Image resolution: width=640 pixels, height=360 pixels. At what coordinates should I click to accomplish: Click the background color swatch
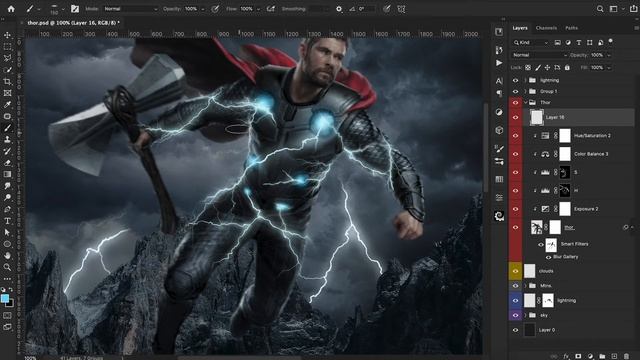[x=11, y=304]
